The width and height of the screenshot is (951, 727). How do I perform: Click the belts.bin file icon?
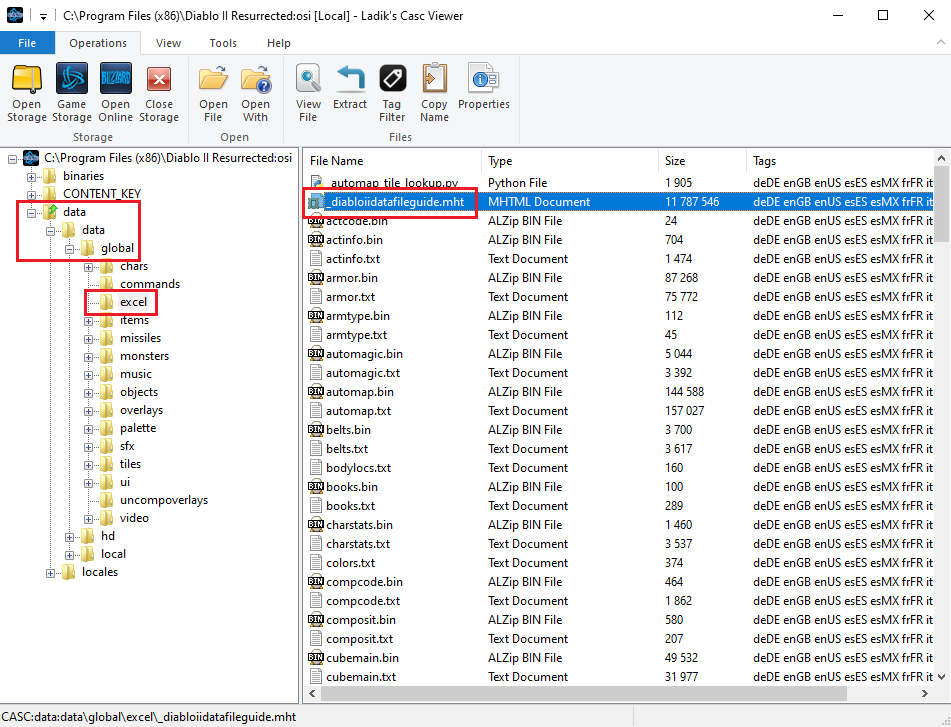[315, 430]
